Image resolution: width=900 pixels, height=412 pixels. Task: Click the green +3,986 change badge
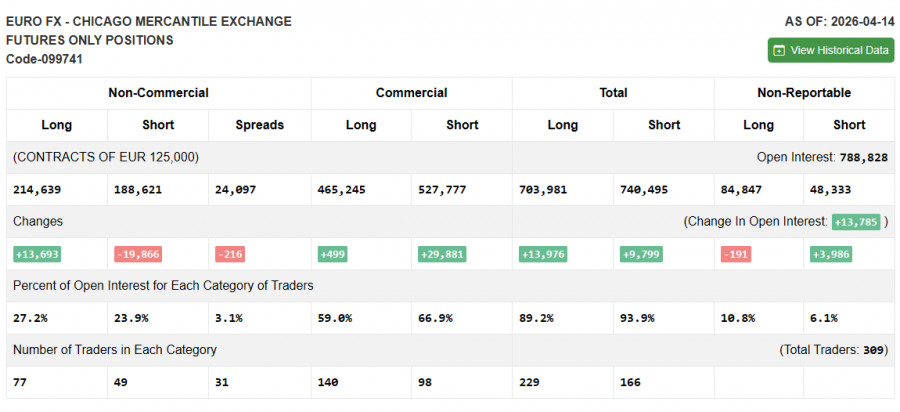pos(834,254)
